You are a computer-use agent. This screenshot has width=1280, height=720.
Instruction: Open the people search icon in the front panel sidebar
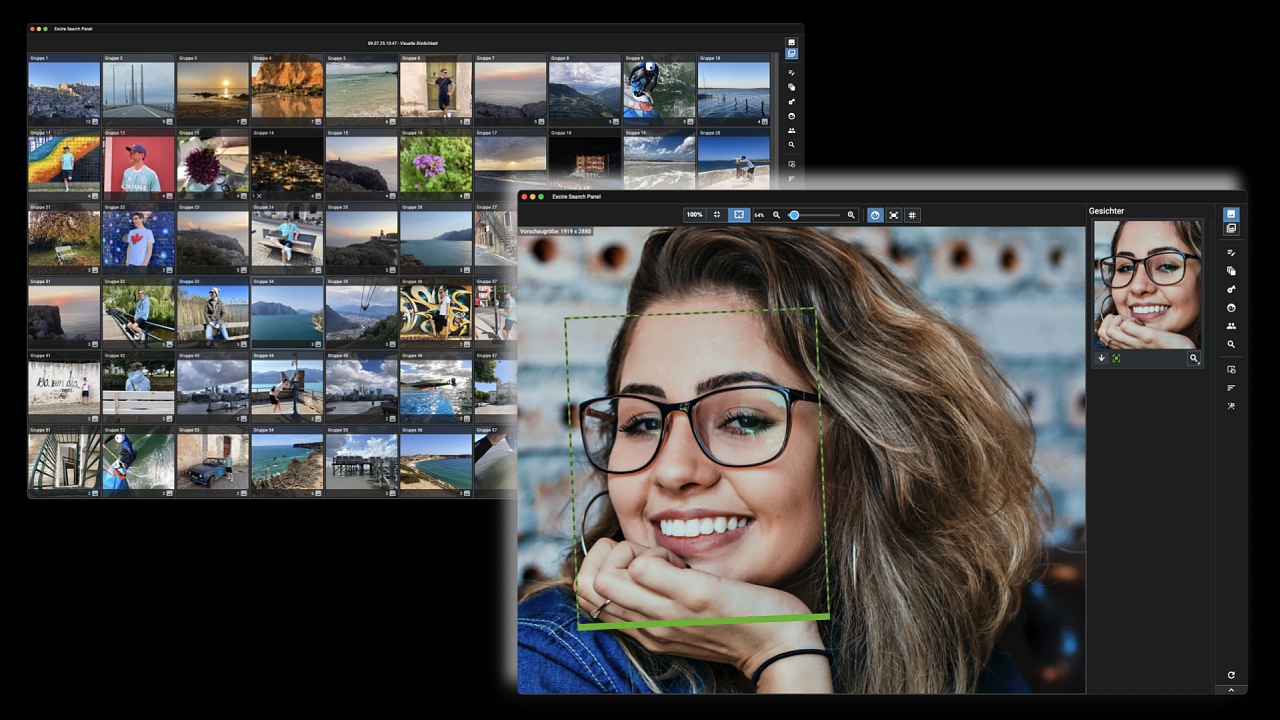1231,326
